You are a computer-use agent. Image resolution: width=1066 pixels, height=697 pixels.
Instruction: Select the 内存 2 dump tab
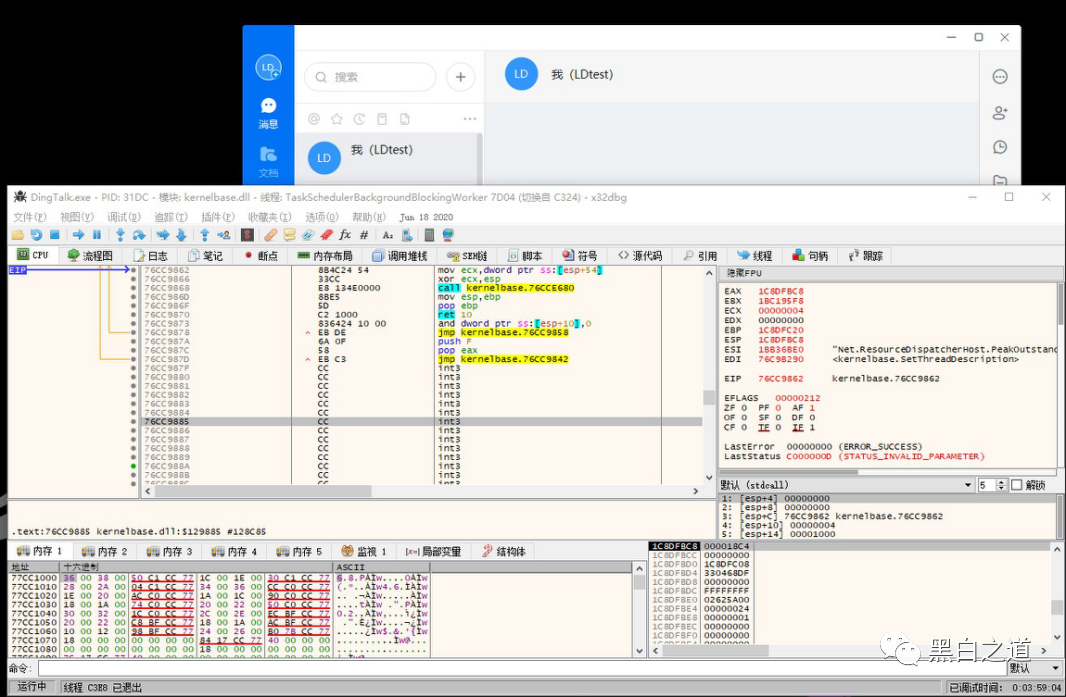coord(105,551)
